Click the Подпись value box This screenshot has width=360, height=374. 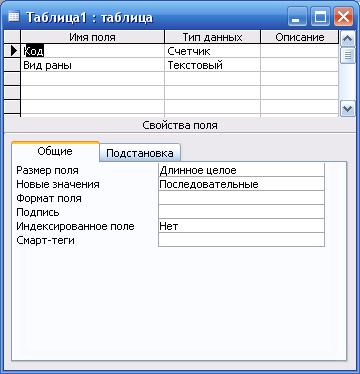coord(241,212)
